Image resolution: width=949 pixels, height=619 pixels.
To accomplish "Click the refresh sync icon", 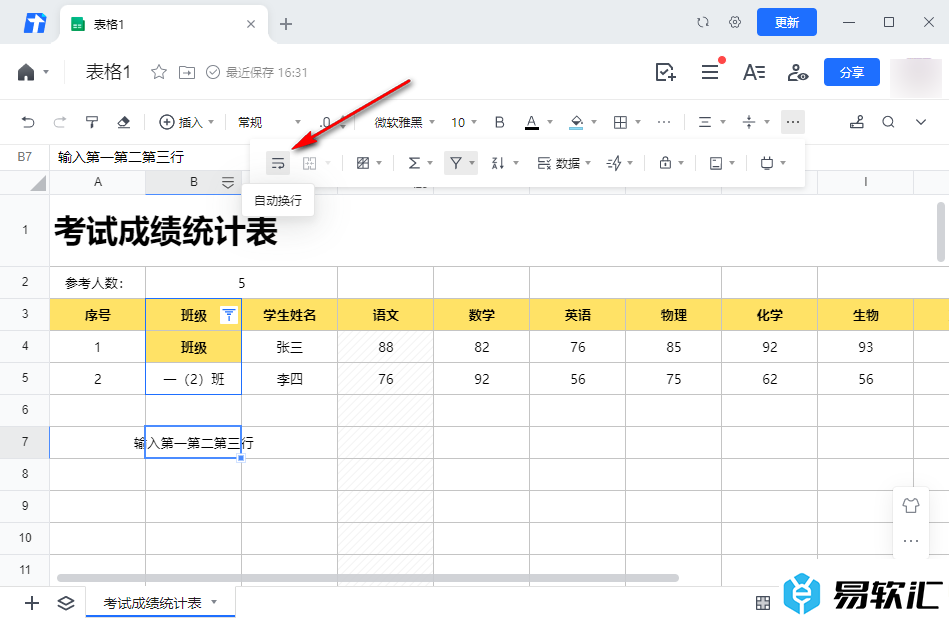I will 703,22.
